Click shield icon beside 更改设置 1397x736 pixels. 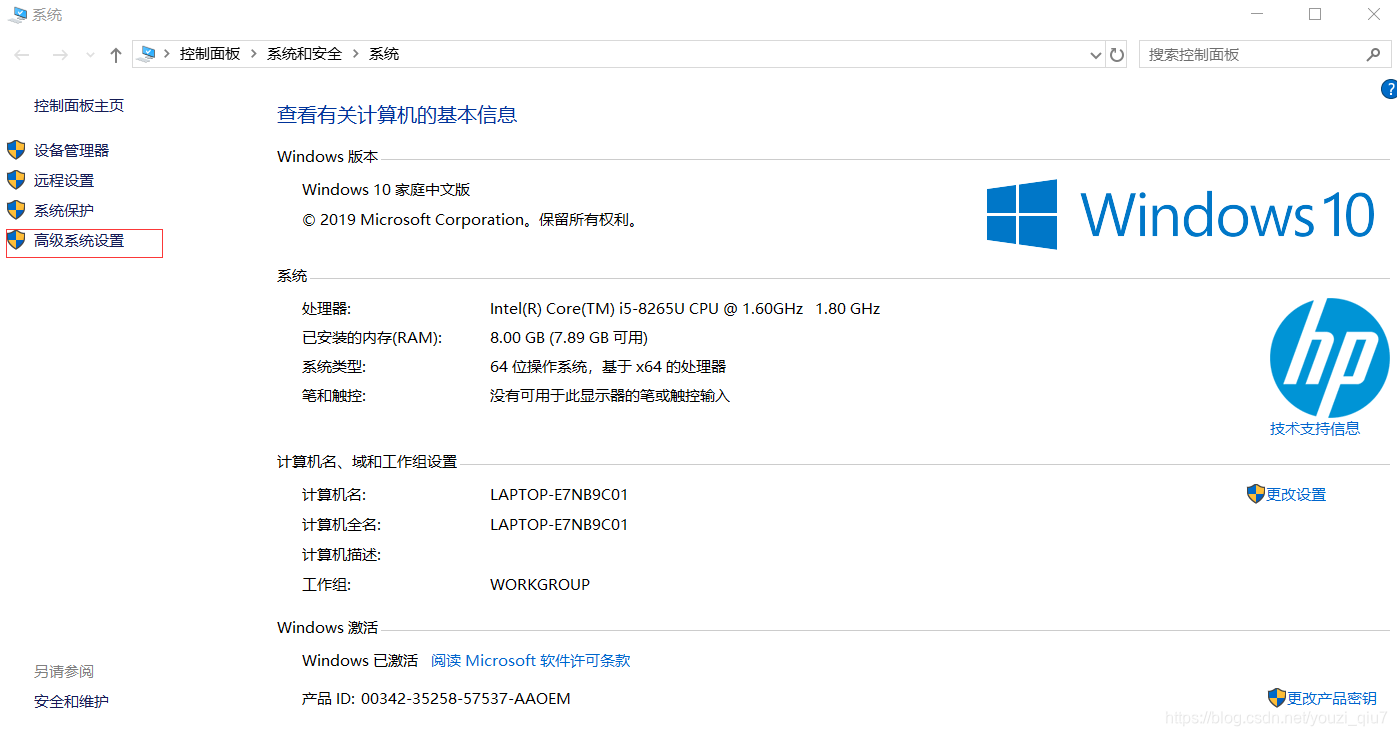tap(1256, 494)
